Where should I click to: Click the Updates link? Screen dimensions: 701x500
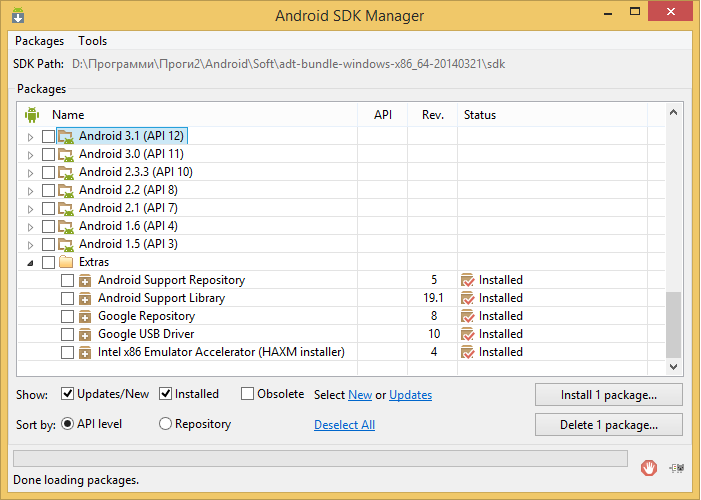(x=410, y=395)
